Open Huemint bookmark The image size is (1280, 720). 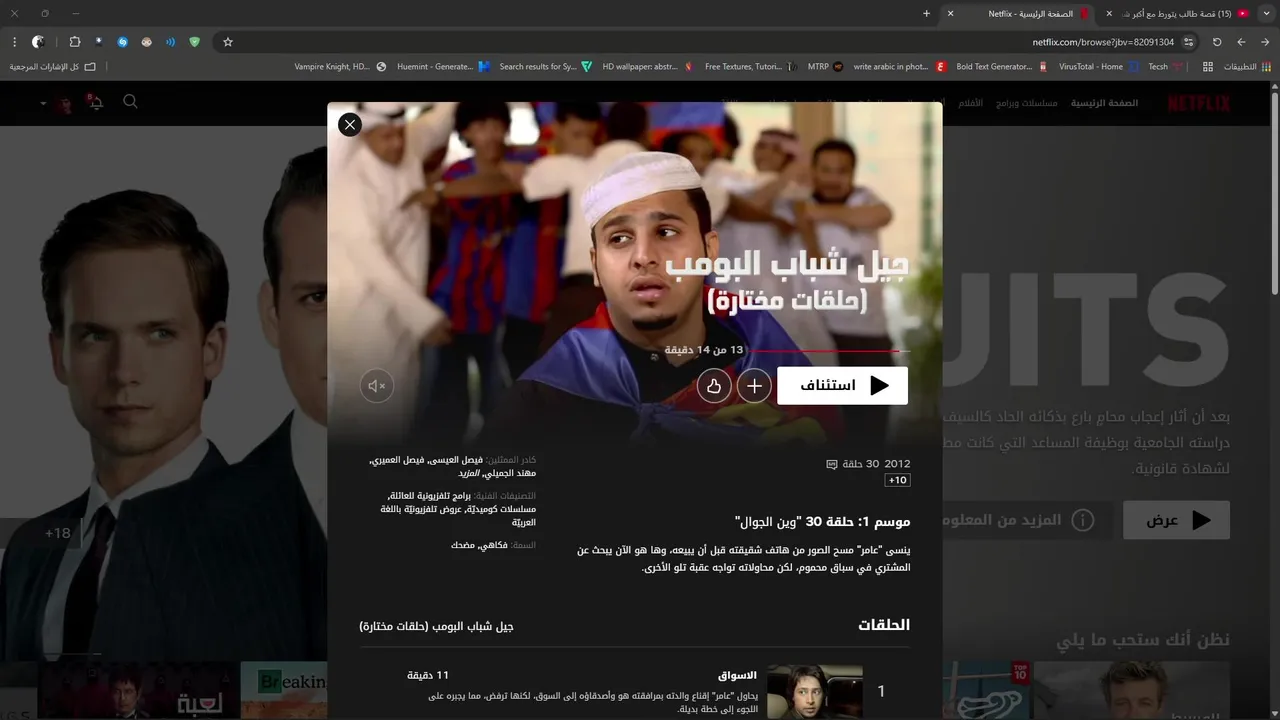pos(442,67)
